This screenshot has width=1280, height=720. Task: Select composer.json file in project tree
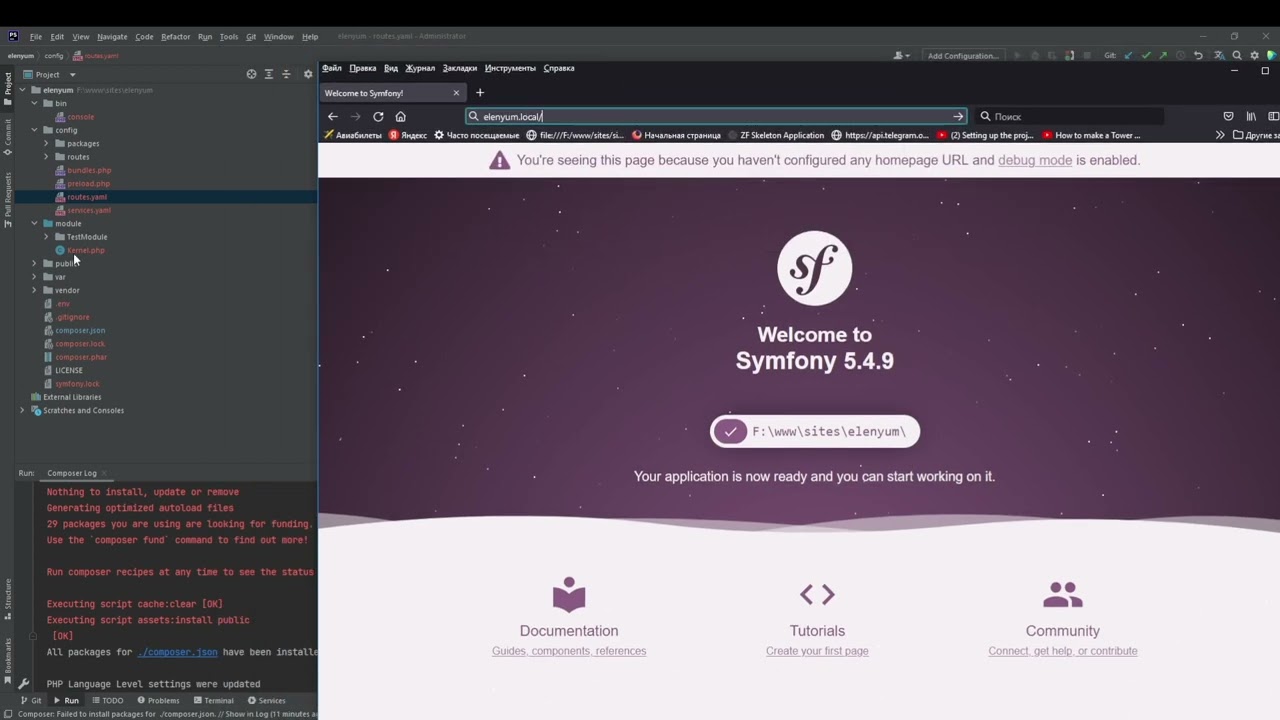[80, 330]
